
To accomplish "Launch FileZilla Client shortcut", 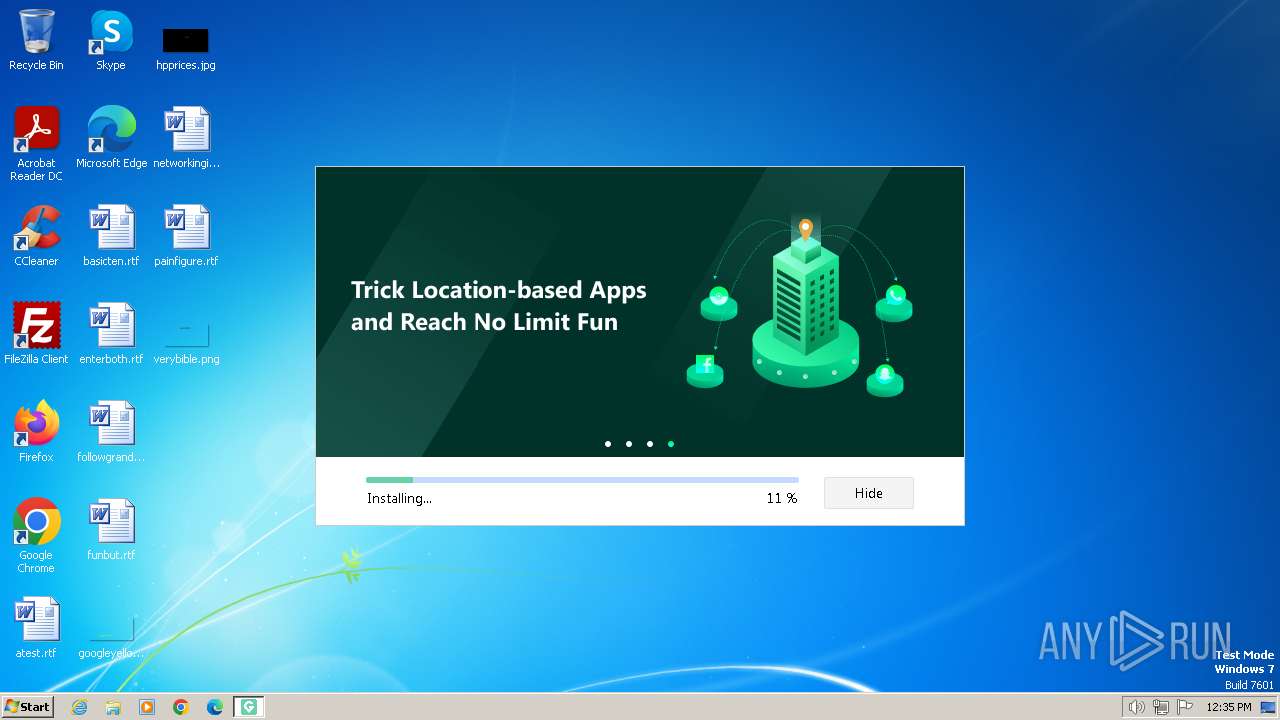I will click(36, 334).
